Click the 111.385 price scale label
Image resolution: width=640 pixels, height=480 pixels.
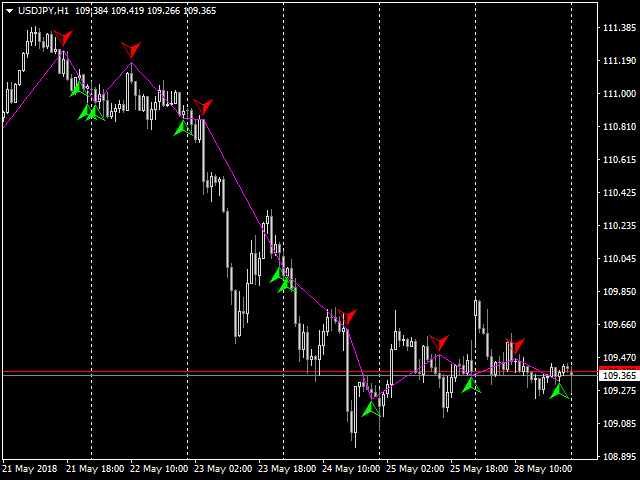click(619, 28)
